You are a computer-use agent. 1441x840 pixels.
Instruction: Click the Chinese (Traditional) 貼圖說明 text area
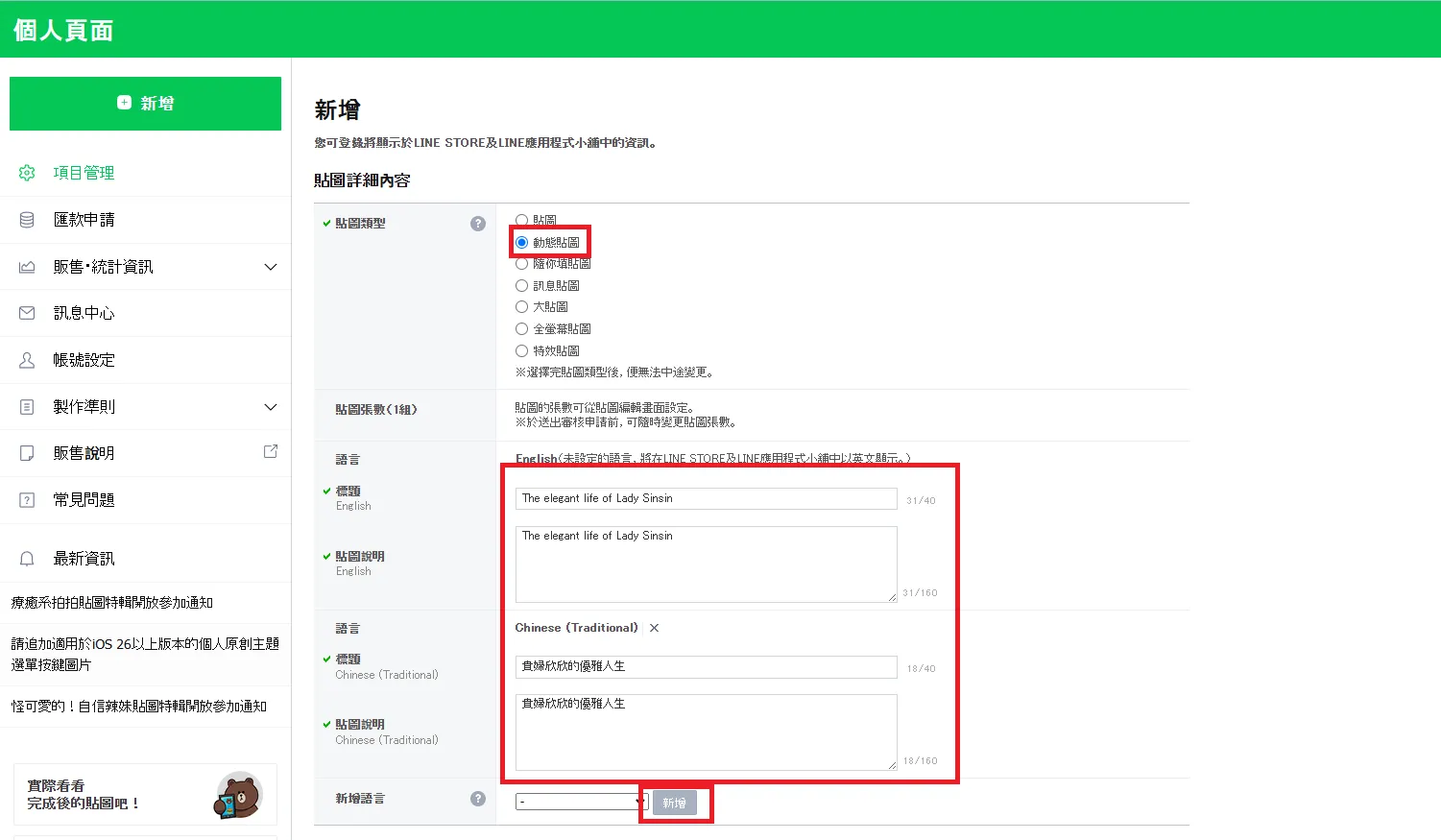point(706,732)
